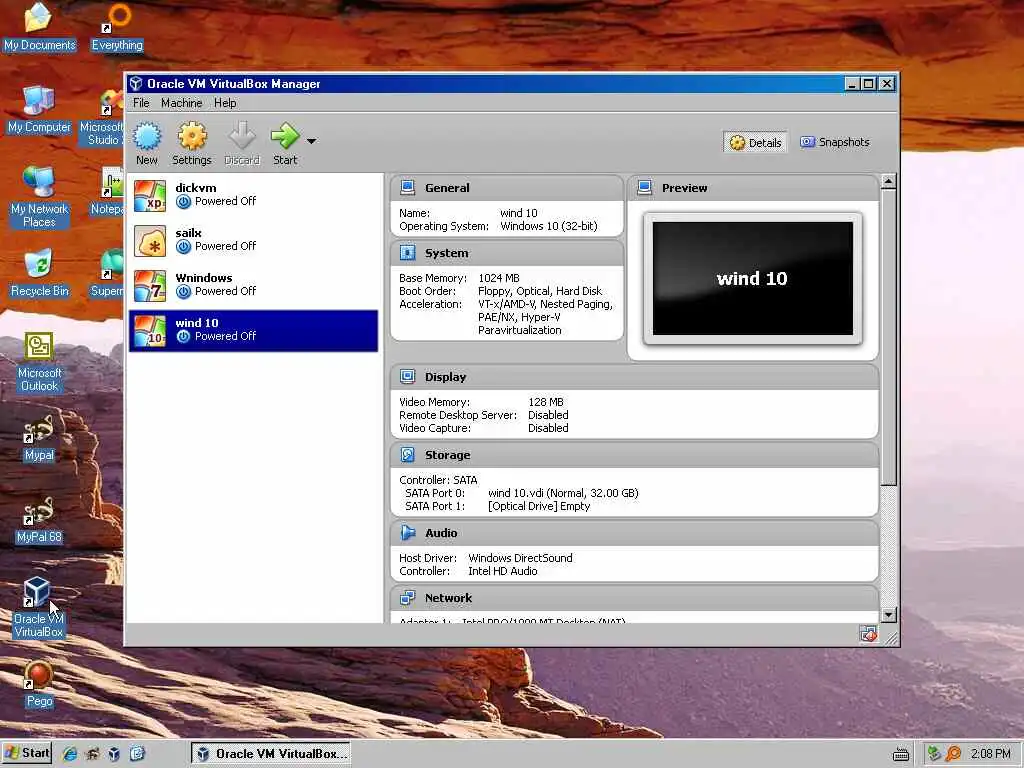This screenshot has height=768, width=1024.
Task: Click the clock showing 2:08 PM
Action: (990, 754)
